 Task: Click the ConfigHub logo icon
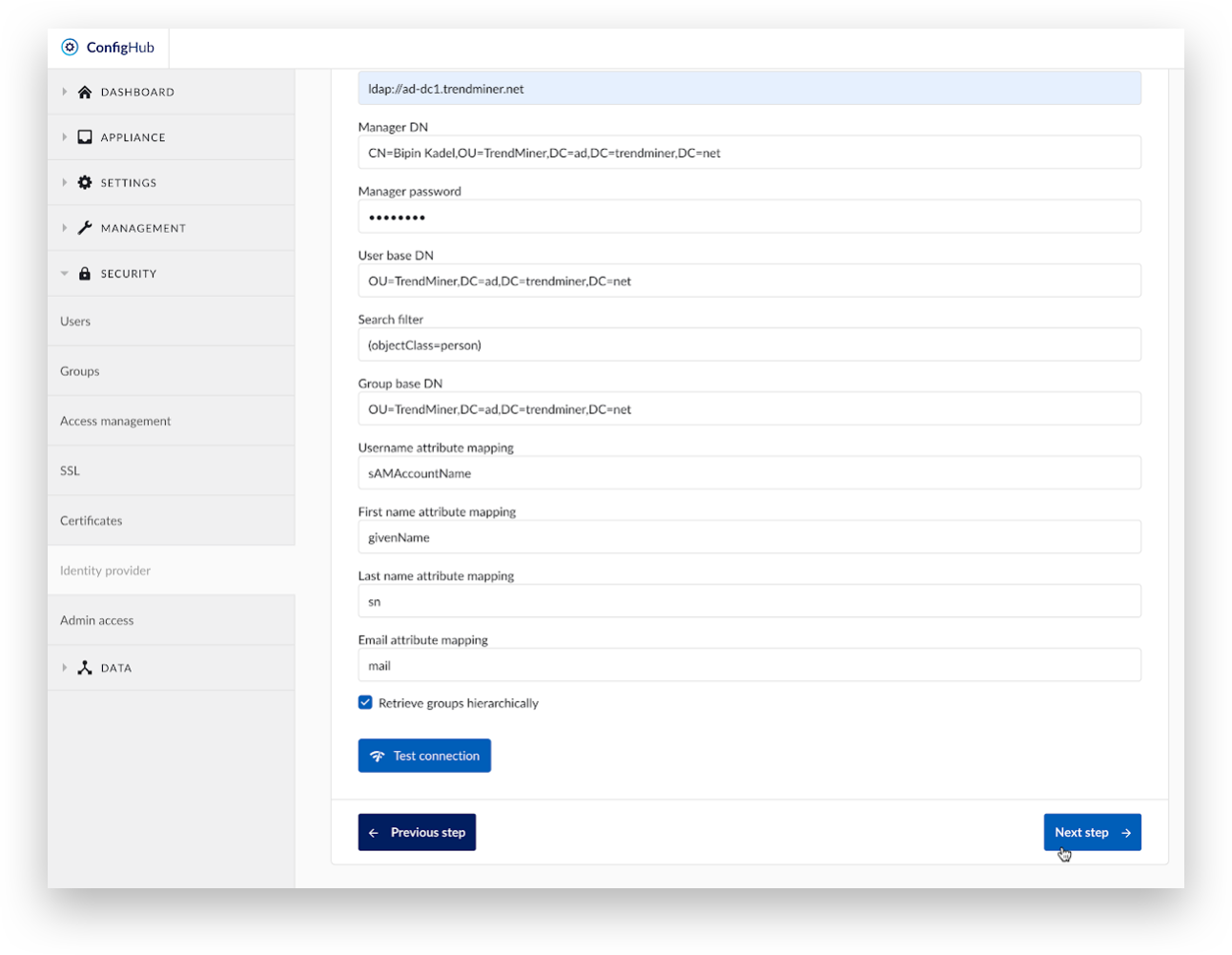[x=70, y=47]
